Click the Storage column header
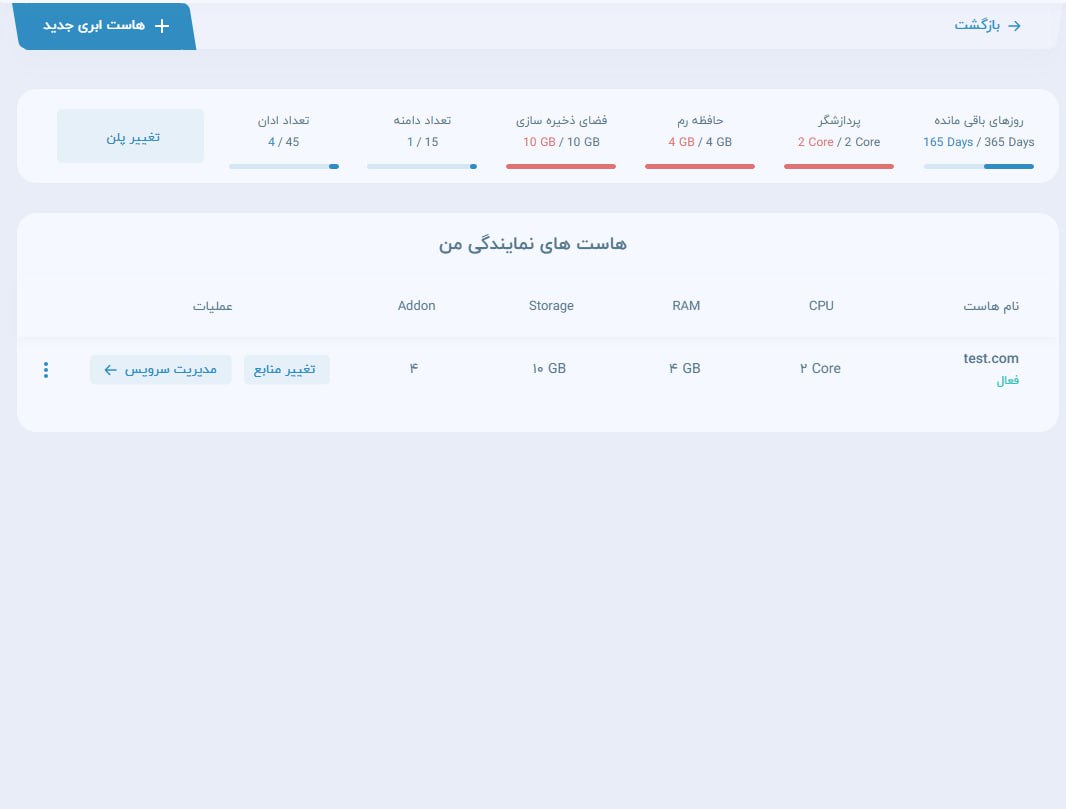This screenshot has height=809, width=1066. [551, 306]
